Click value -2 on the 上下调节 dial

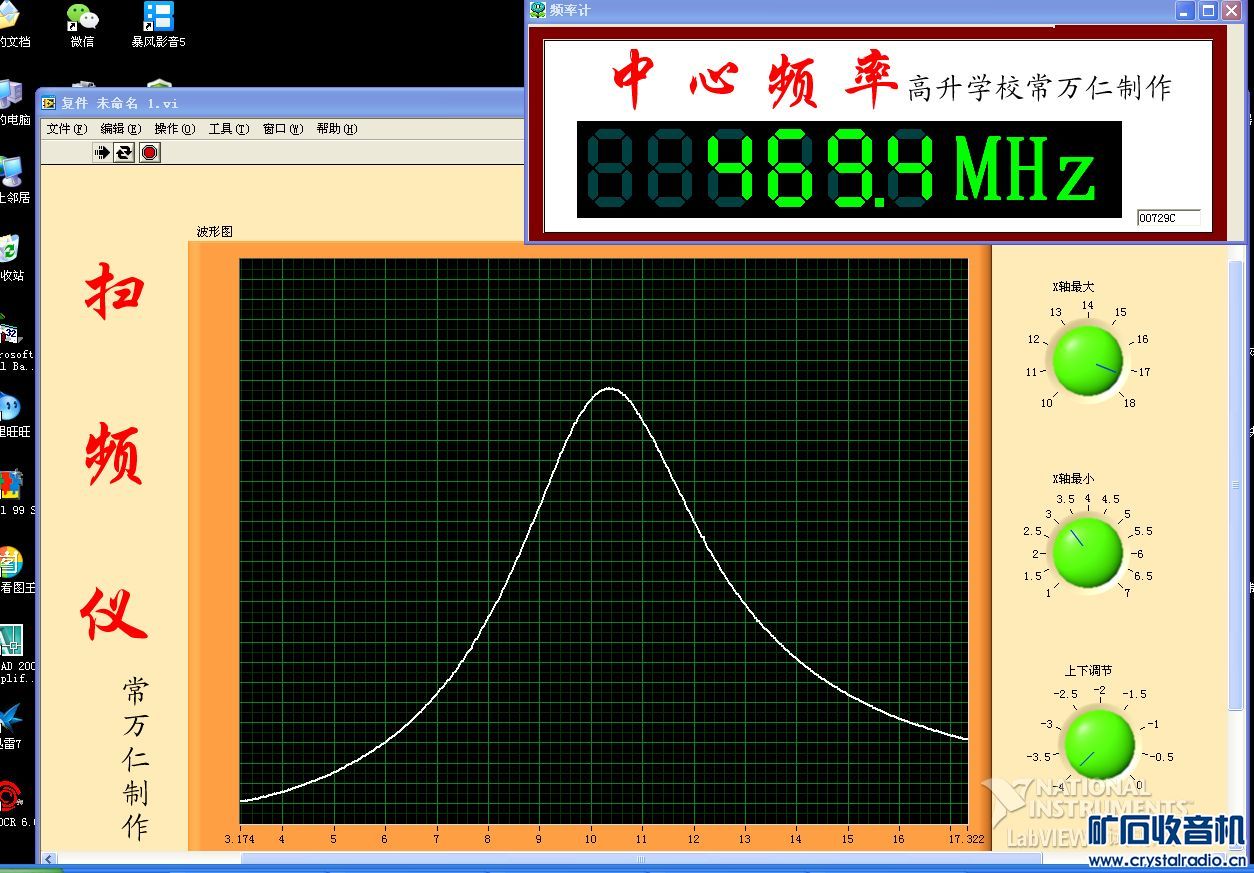1099,690
